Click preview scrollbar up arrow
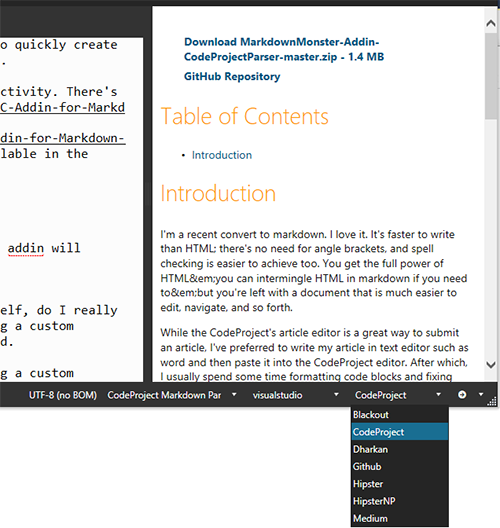Image resolution: width=500 pixels, height=528 pixels. point(491,23)
